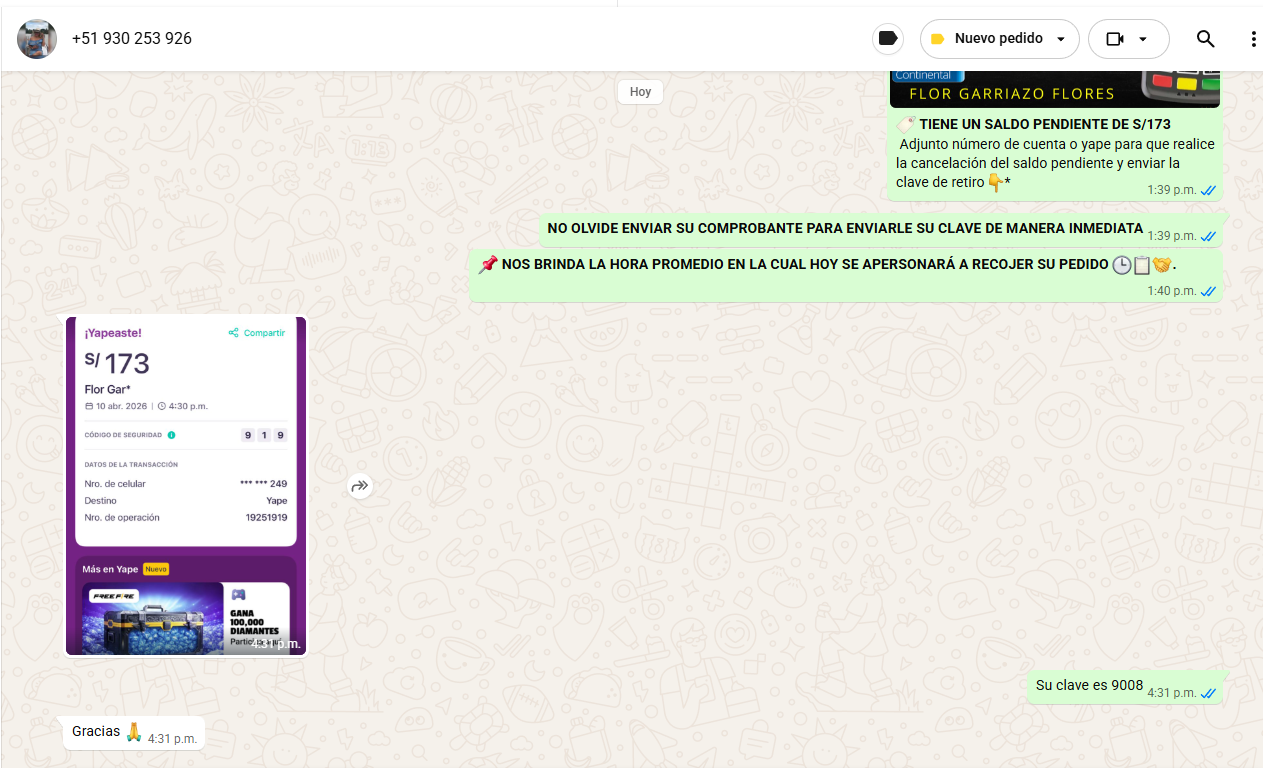Open contact info for +51 930 253 926

tap(132, 39)
